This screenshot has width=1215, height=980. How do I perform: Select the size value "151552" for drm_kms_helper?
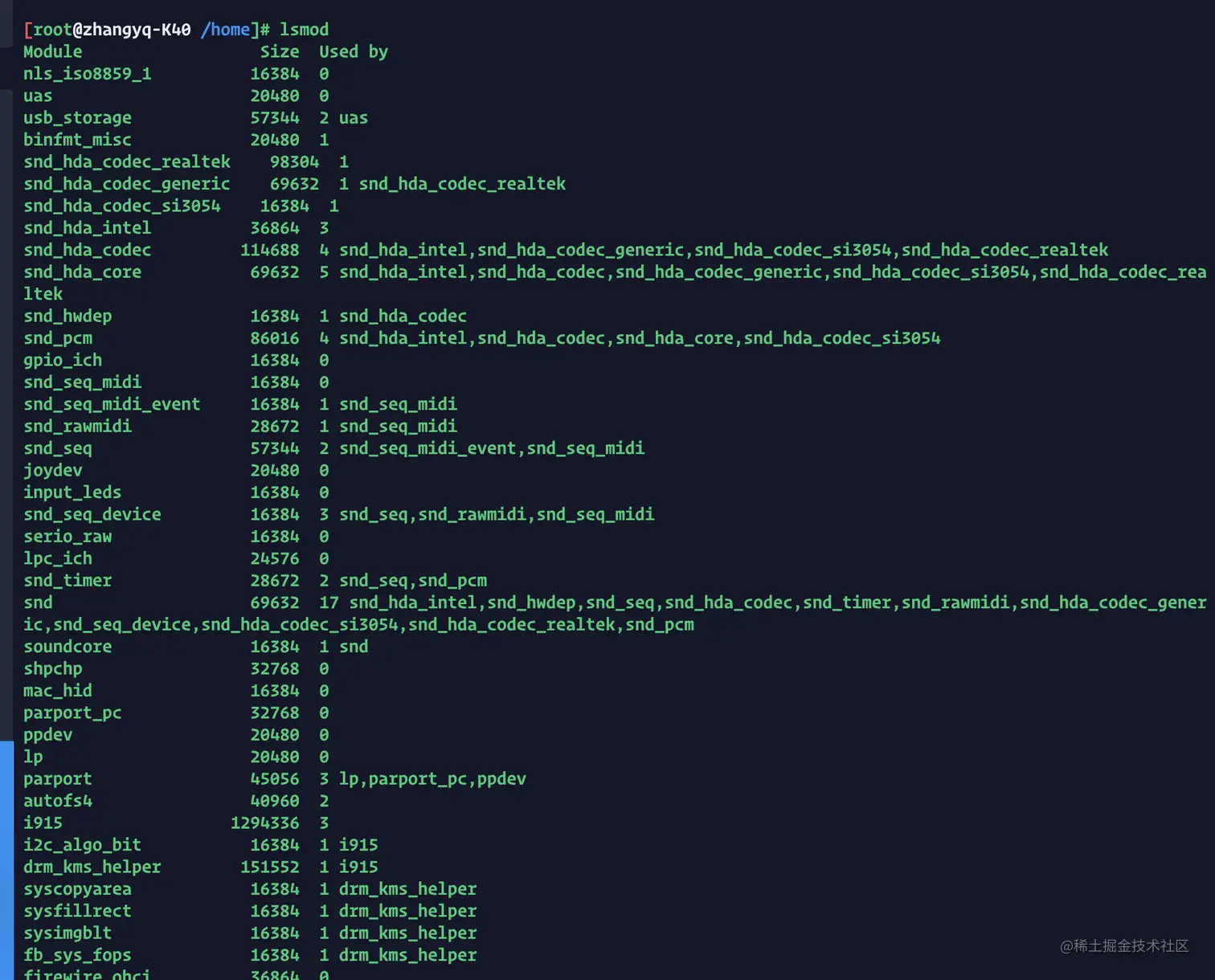pos(270,867)
